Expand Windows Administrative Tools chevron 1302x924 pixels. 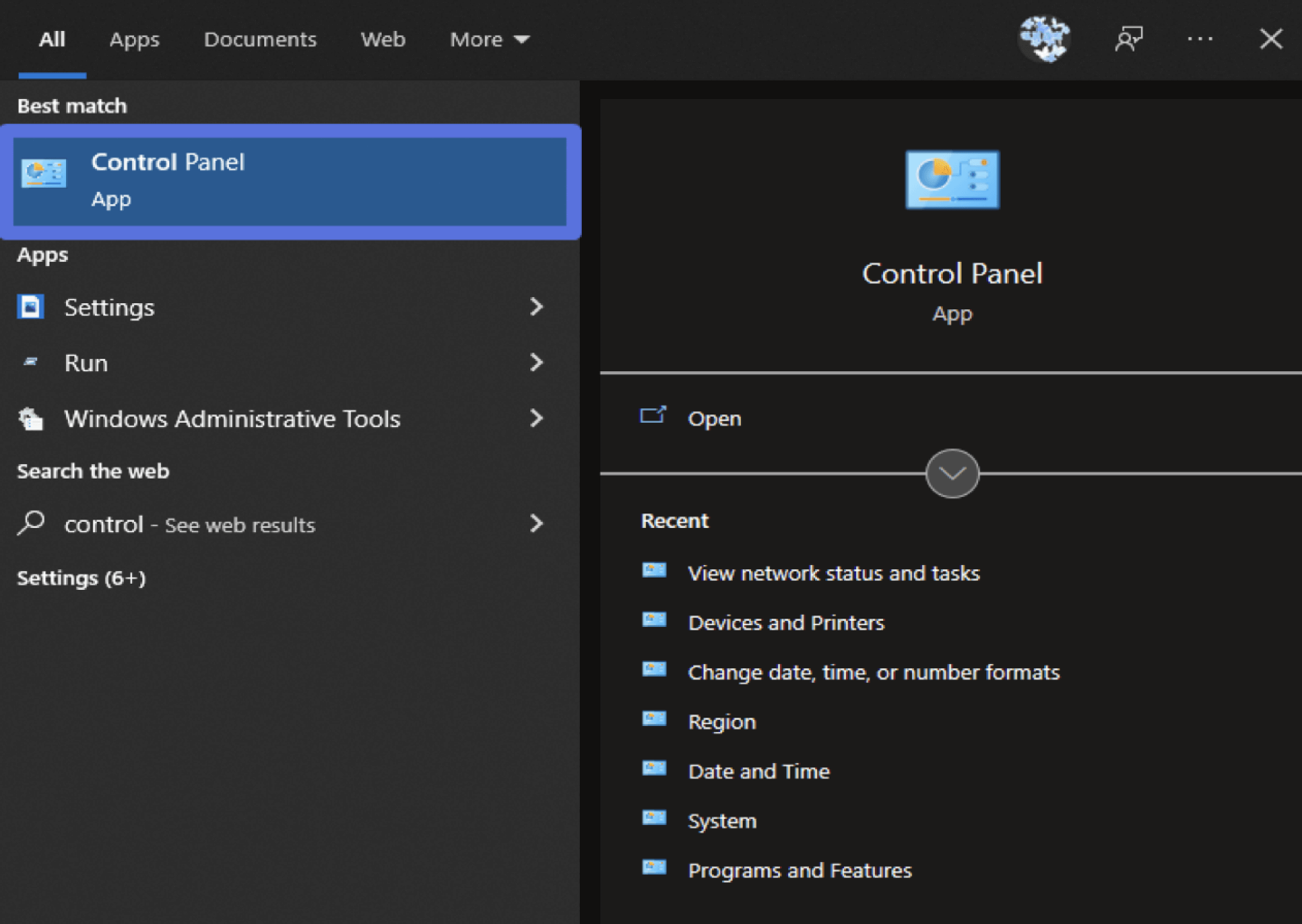click(x=536, y=418)
